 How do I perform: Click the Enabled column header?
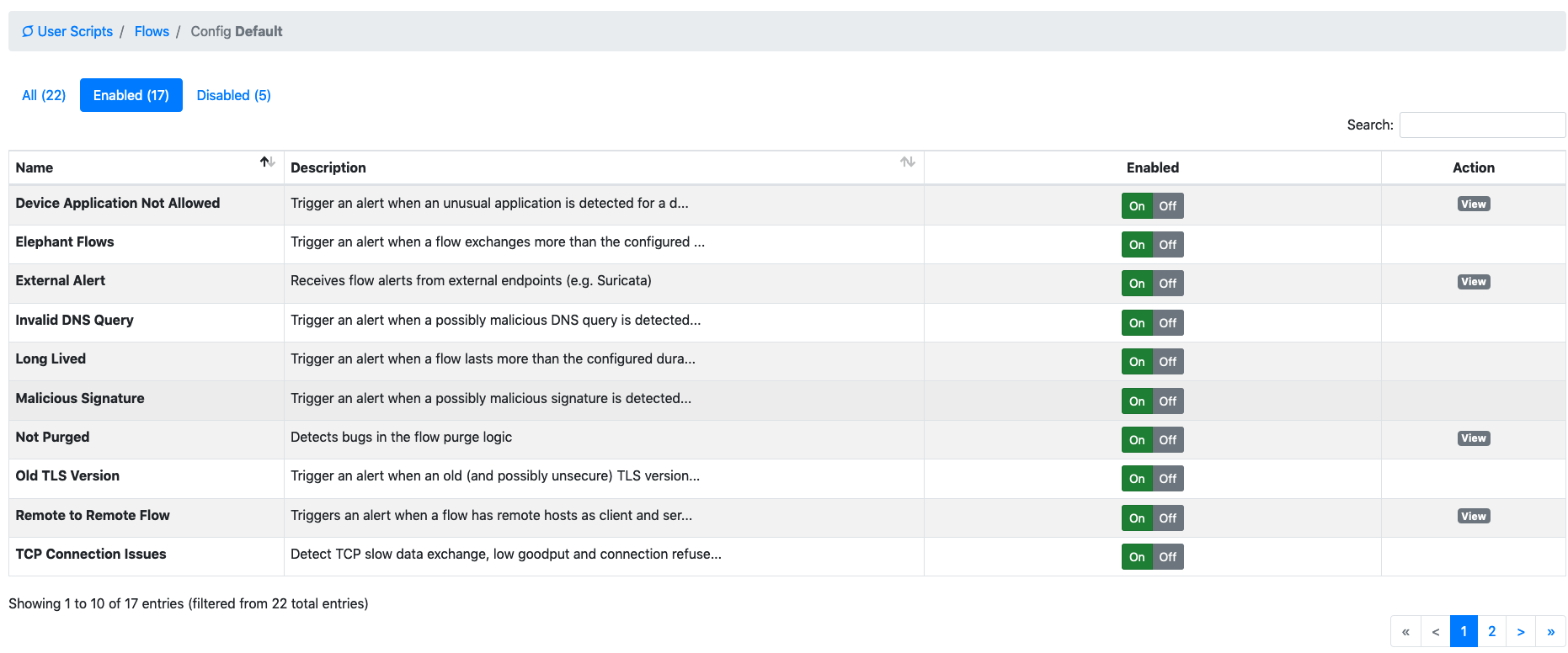[x=1153, y=167]
